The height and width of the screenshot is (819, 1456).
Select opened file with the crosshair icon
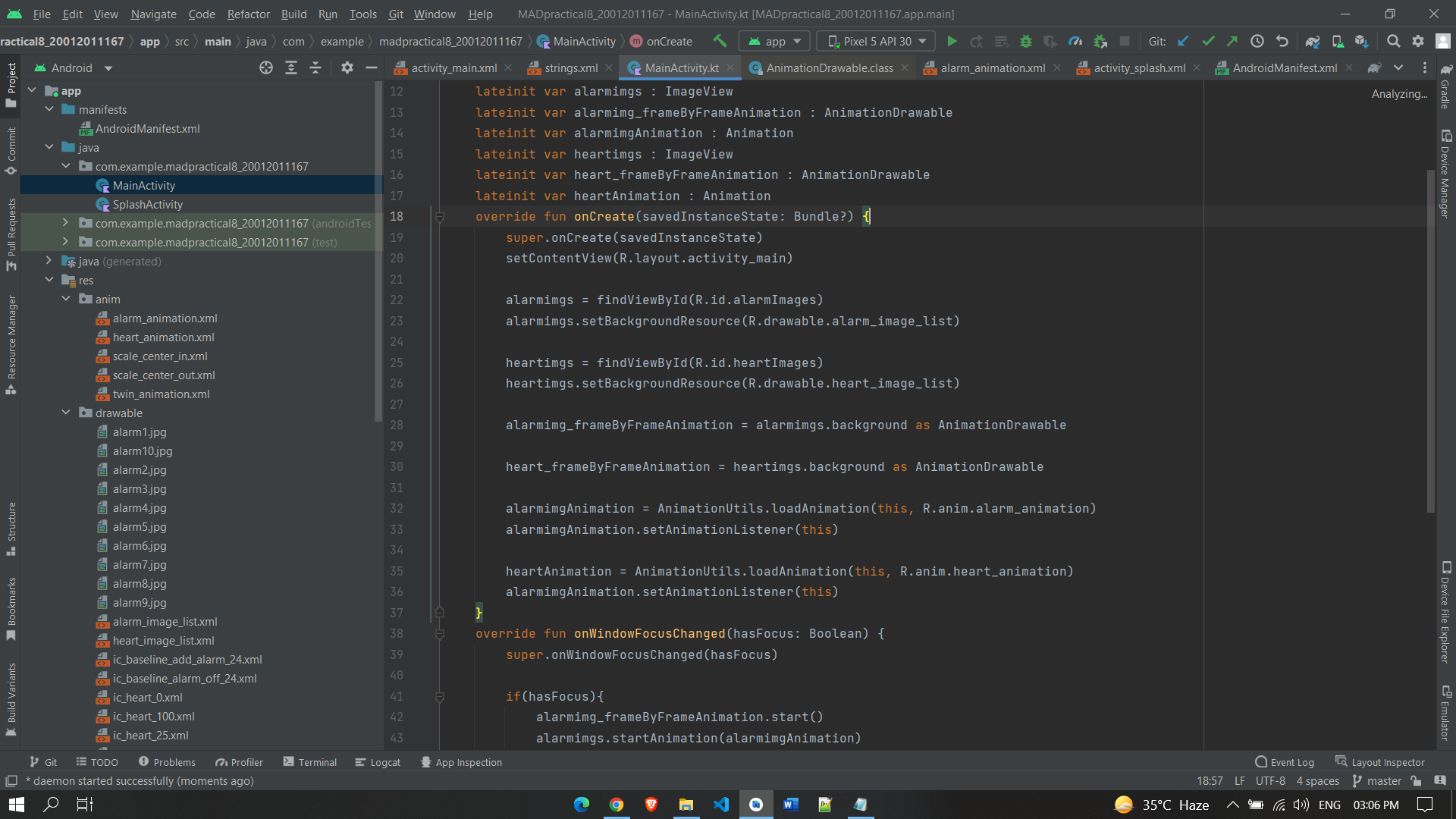point(266,67)
